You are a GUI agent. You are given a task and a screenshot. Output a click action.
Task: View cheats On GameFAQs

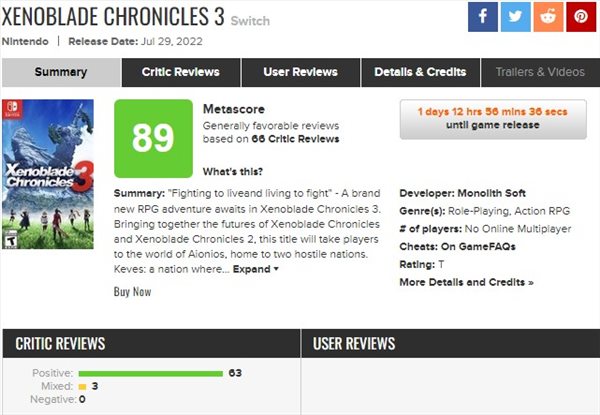478,247
